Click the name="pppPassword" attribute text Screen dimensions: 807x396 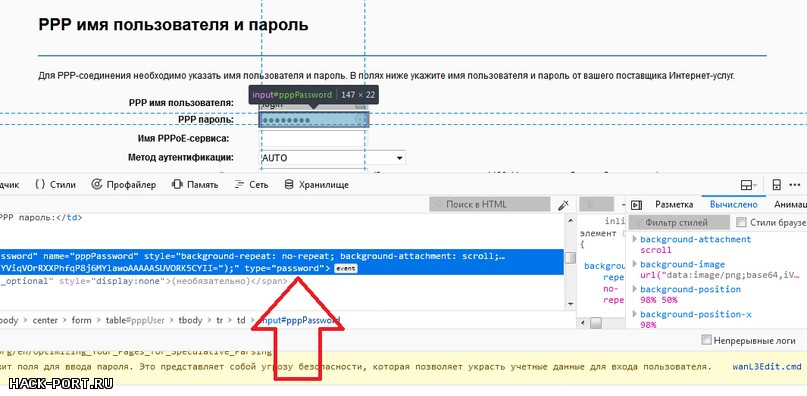point(91,256)
